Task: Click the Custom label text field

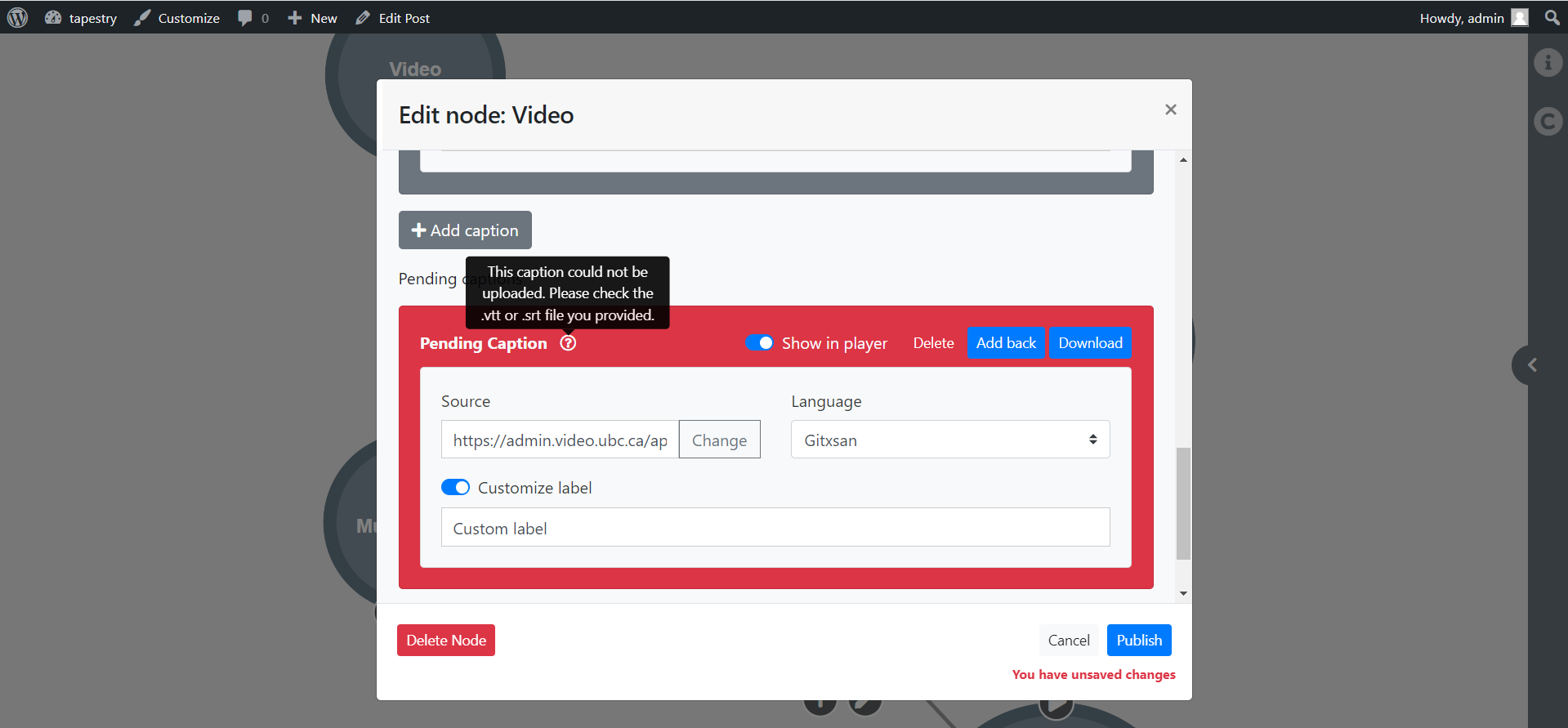Action: [775, 527]
